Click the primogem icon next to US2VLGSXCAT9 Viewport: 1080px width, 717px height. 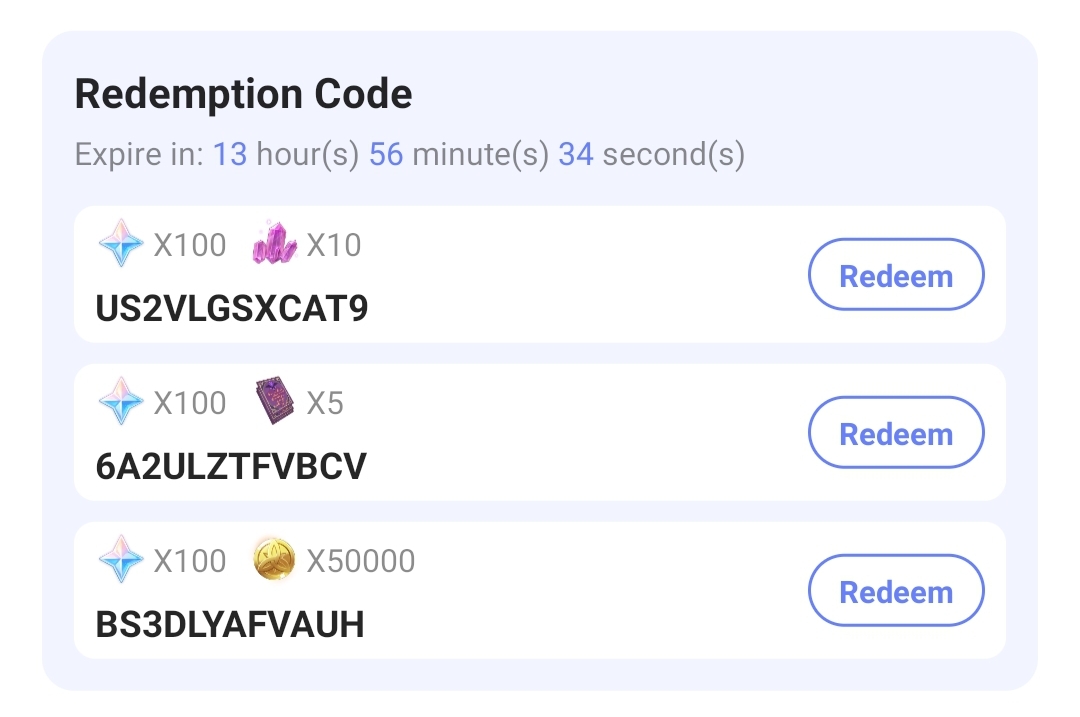(x=121, y=243)
